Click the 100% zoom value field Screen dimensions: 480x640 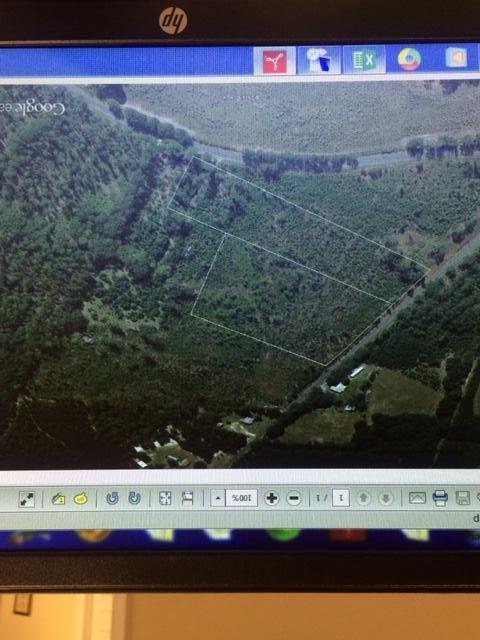(x=242, y=498)
